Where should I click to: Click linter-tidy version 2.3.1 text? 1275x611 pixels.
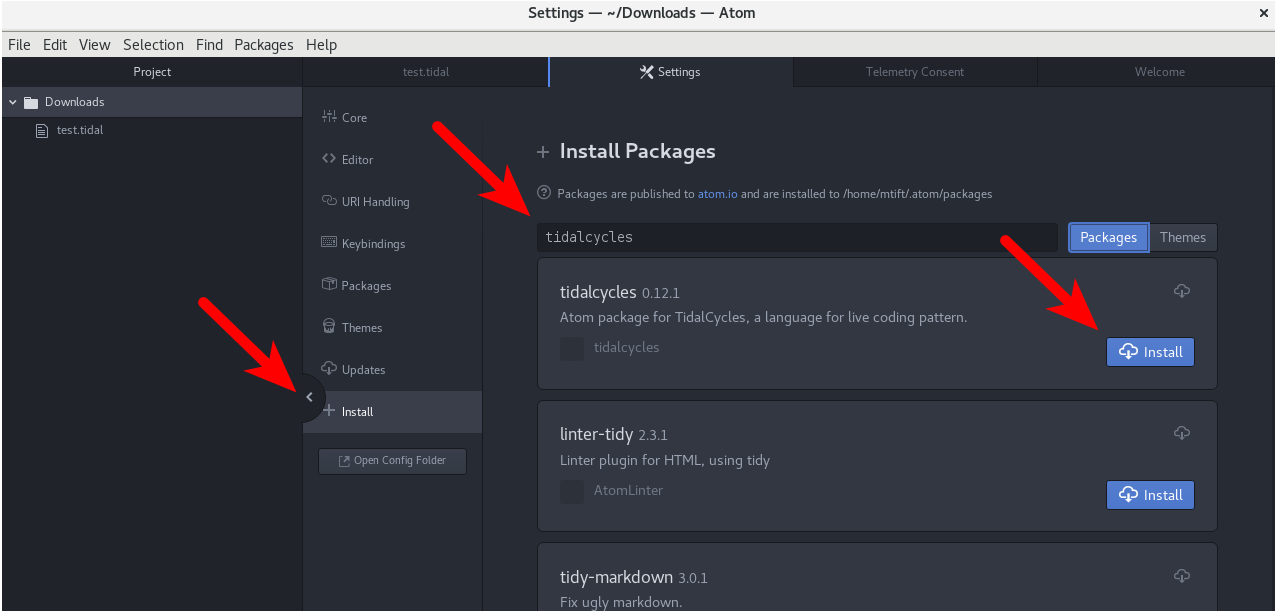(653, 436)
